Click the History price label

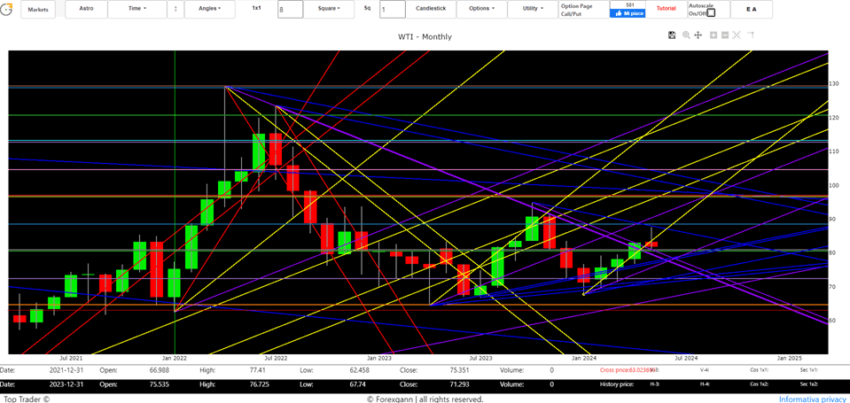pos(617,384)
